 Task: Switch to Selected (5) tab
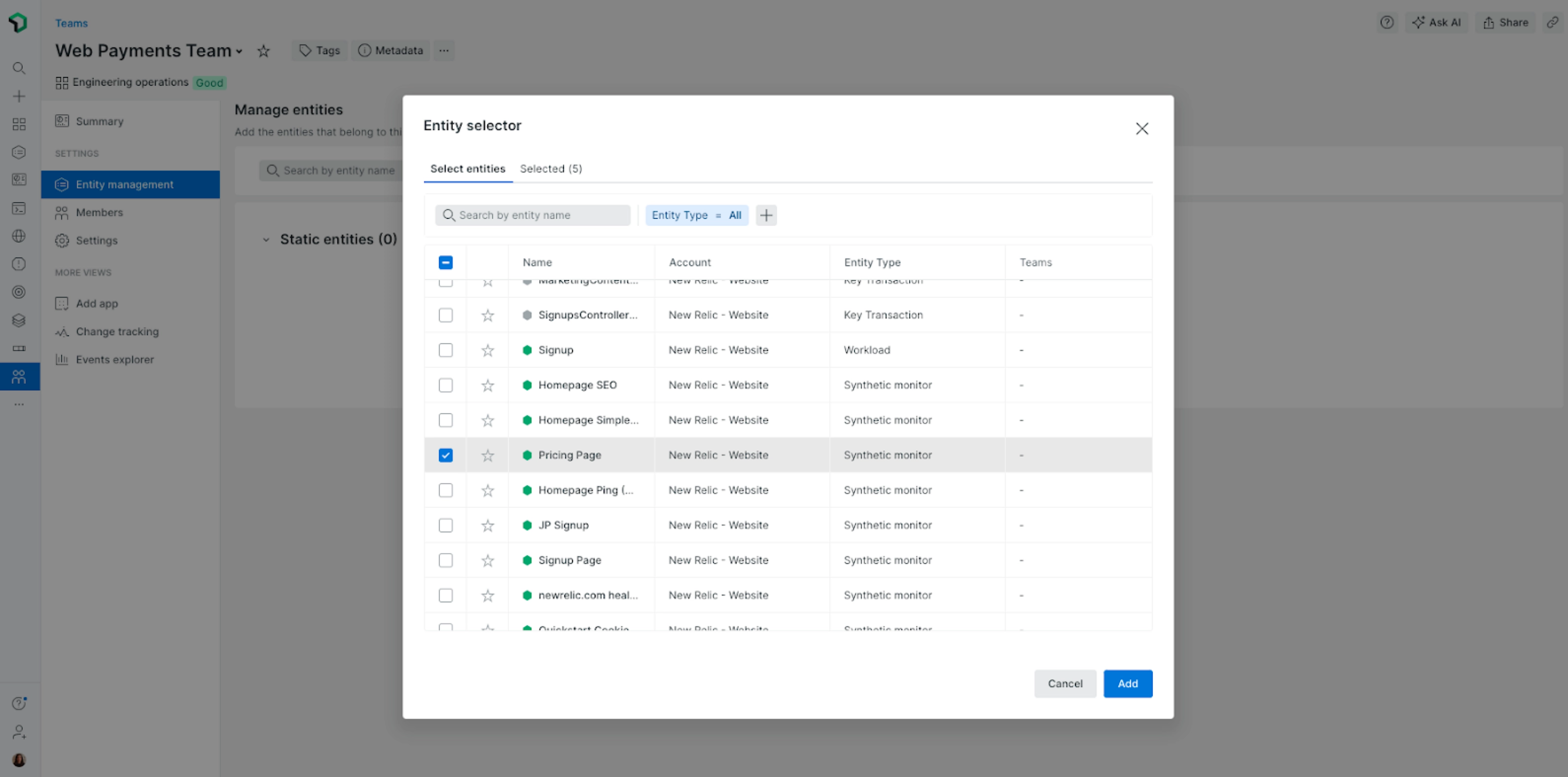click(550, 169)
